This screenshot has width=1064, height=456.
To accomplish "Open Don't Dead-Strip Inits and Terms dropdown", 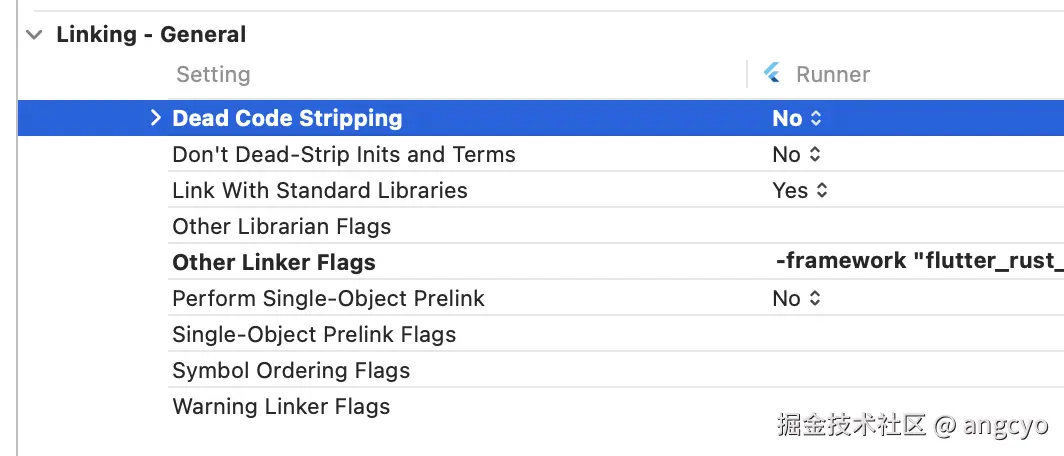I will (x=797, y=155).
